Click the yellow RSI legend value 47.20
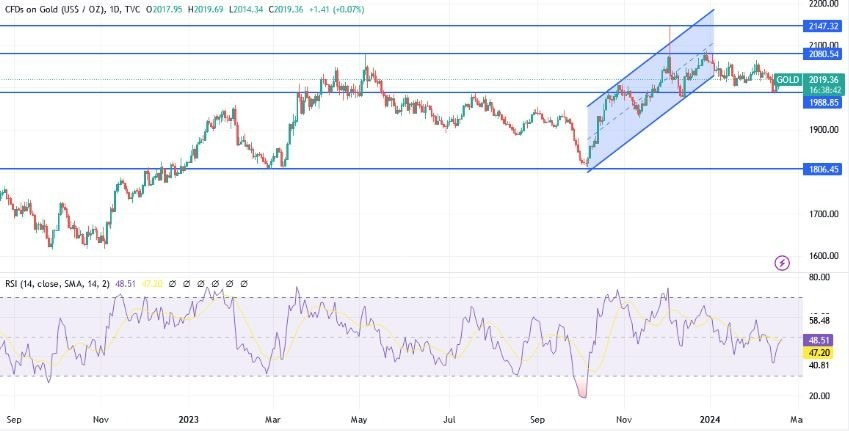 (151, 283)
